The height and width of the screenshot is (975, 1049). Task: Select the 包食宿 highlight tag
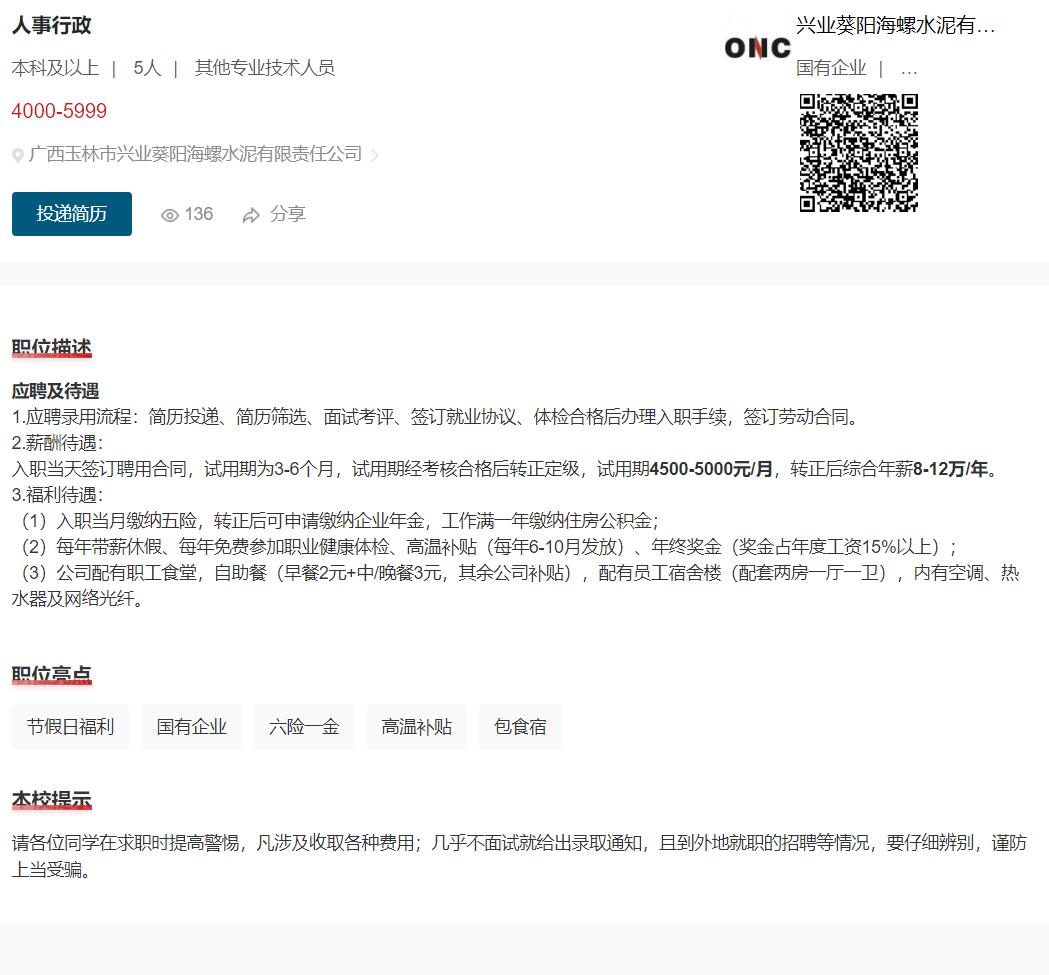[520, 727]
